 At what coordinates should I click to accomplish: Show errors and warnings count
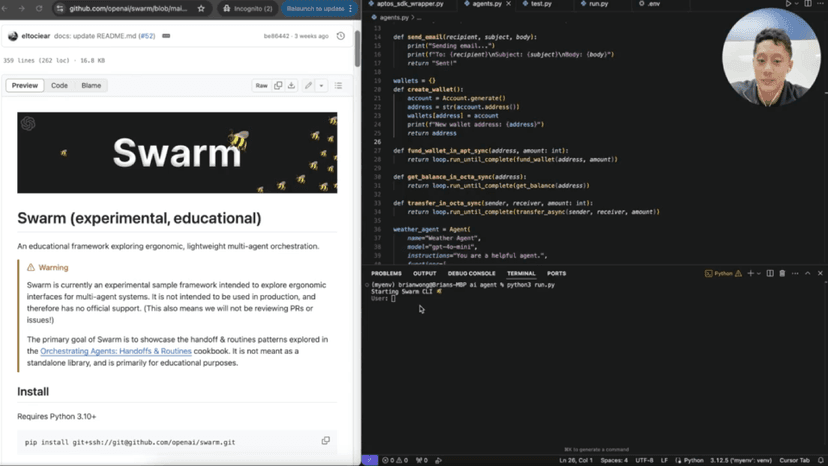pos(394,461)
